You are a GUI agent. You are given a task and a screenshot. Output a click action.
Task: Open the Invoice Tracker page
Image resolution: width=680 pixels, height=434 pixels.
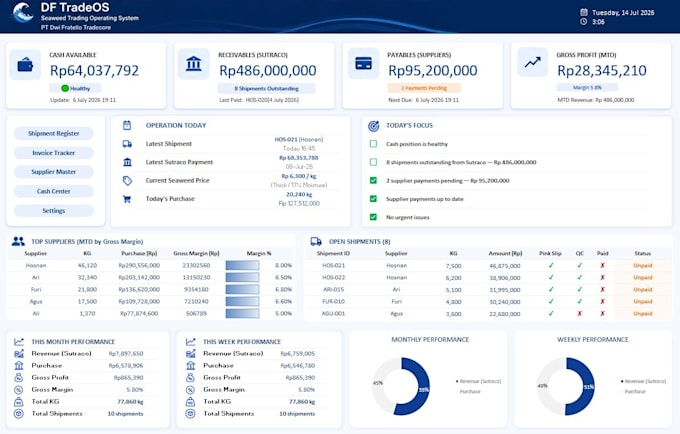[54, 153]
